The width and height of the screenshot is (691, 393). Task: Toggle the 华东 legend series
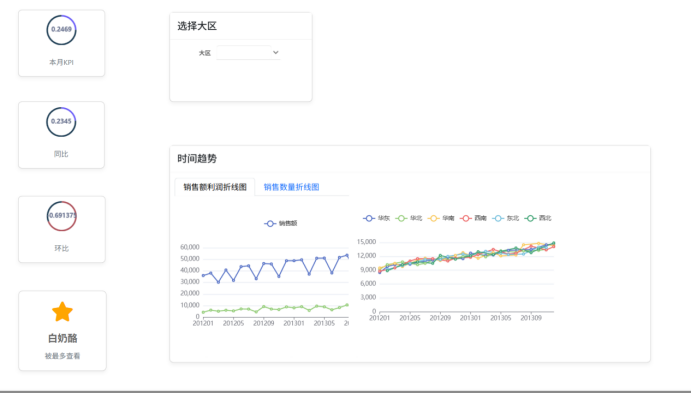(376, 218)
